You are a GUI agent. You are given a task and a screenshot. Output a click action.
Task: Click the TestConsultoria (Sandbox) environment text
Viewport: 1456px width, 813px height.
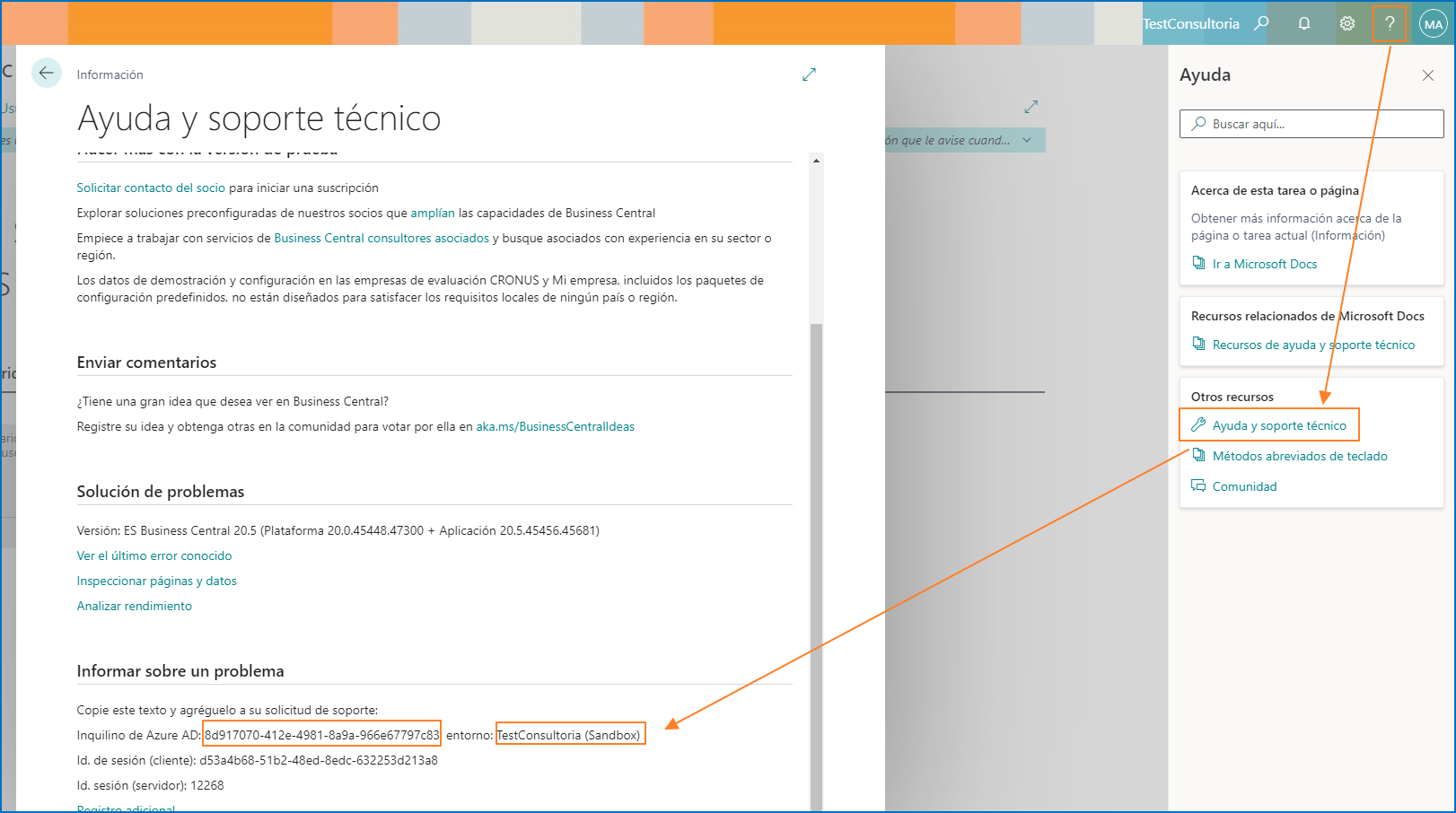569,735
